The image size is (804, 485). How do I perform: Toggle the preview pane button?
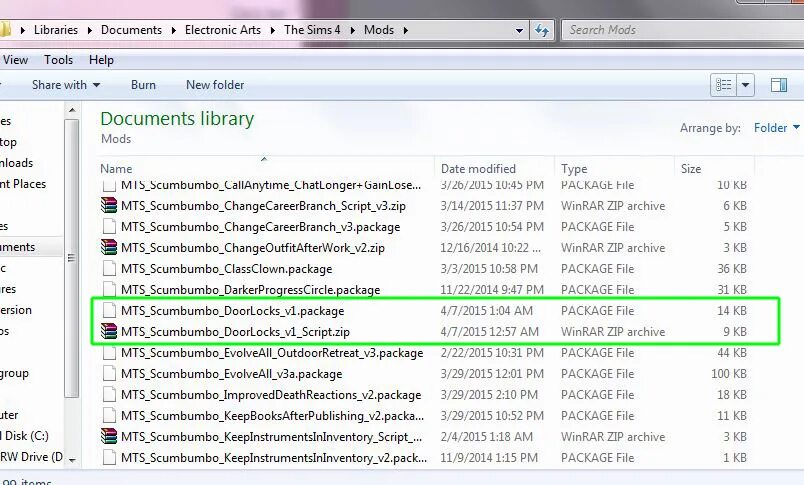(779, 85)
